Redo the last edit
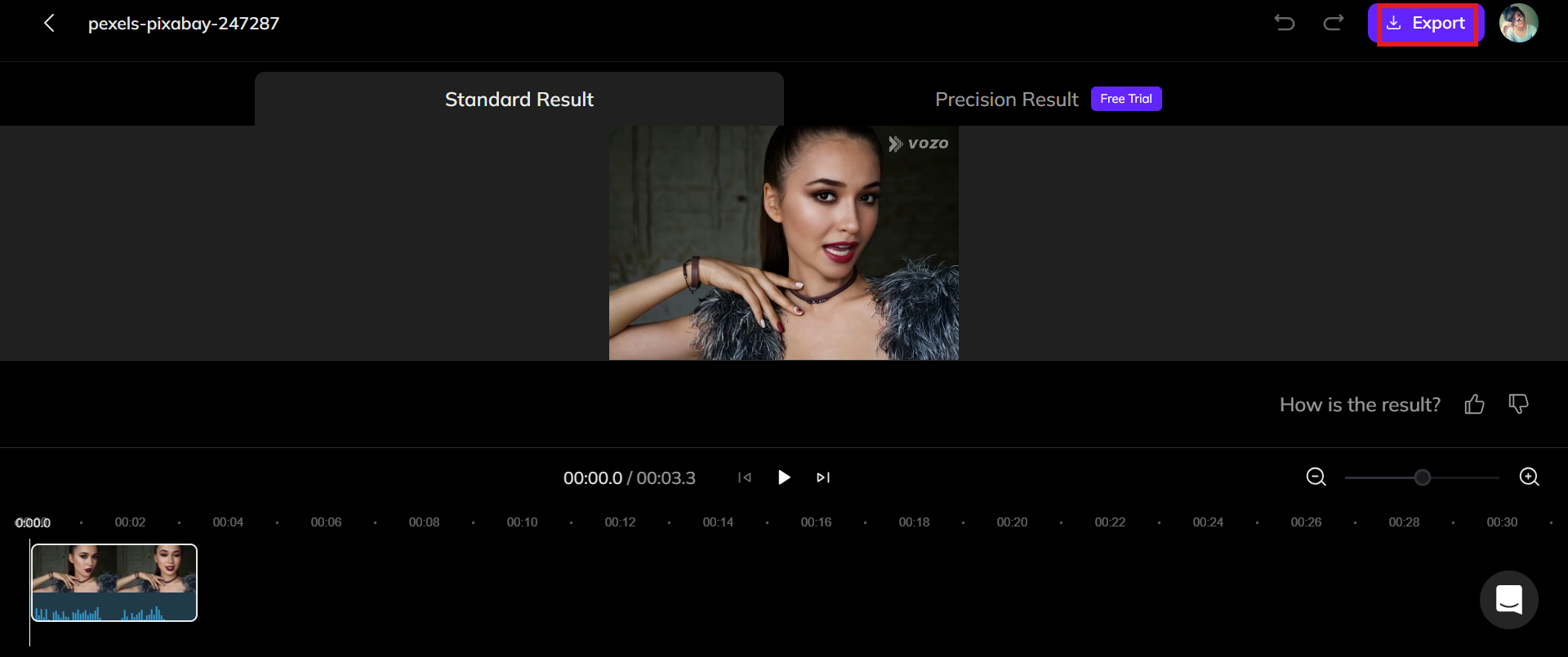Viewport: 1568px width, 657px height. tap(1334, 23)
